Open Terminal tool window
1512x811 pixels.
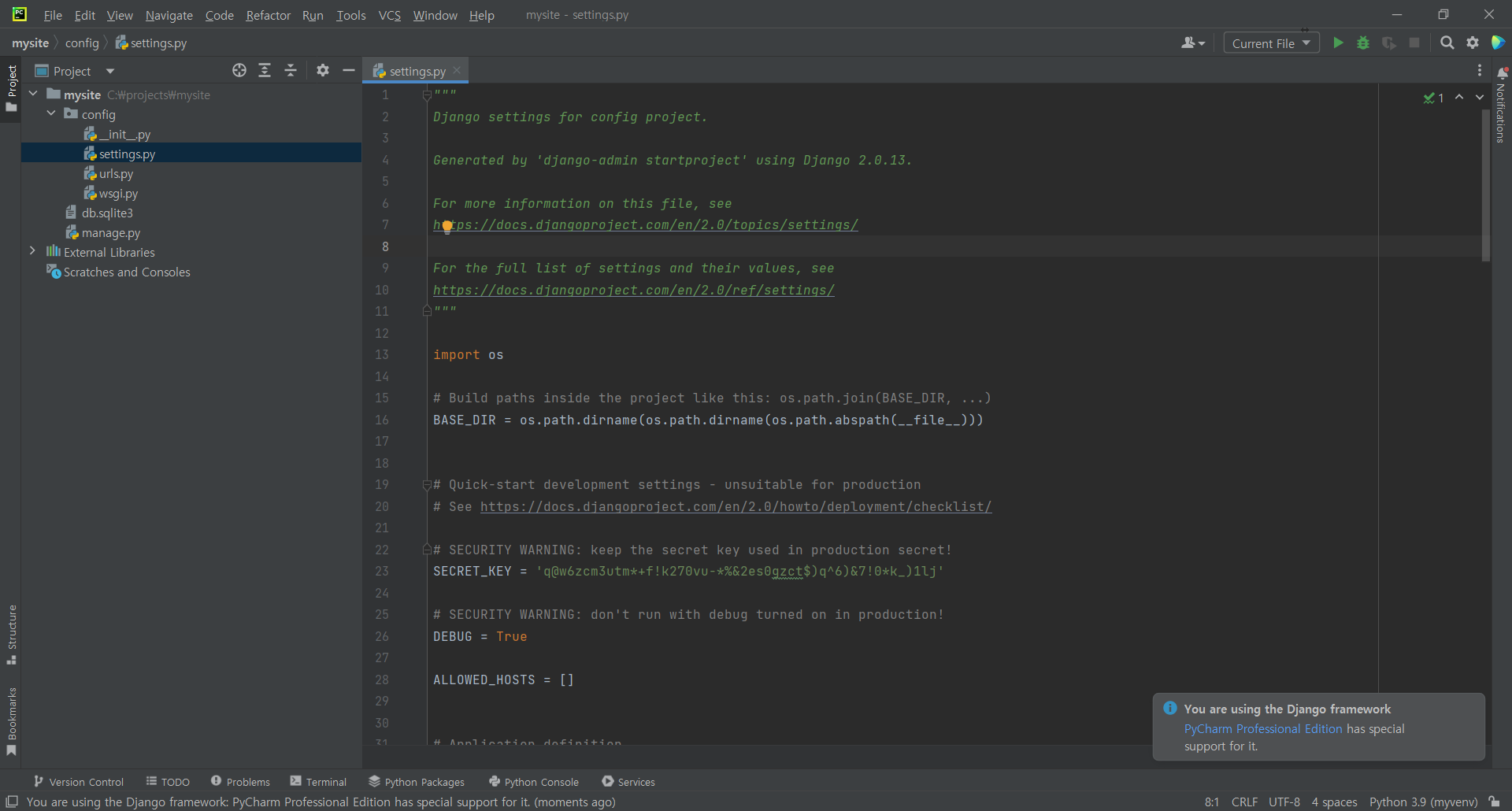click(x=318, y=781)
